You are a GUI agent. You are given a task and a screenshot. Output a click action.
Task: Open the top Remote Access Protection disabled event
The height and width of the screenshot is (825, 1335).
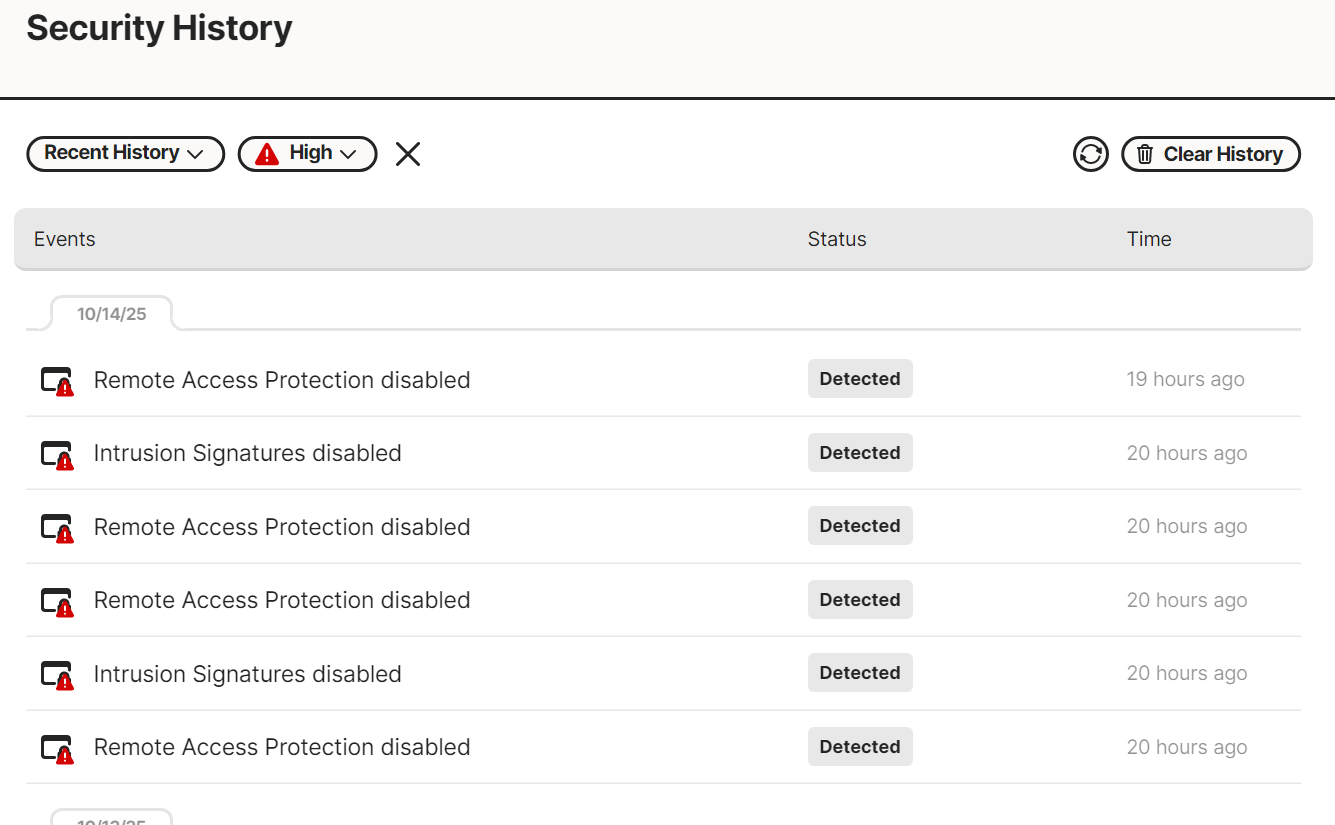point(282,380)
